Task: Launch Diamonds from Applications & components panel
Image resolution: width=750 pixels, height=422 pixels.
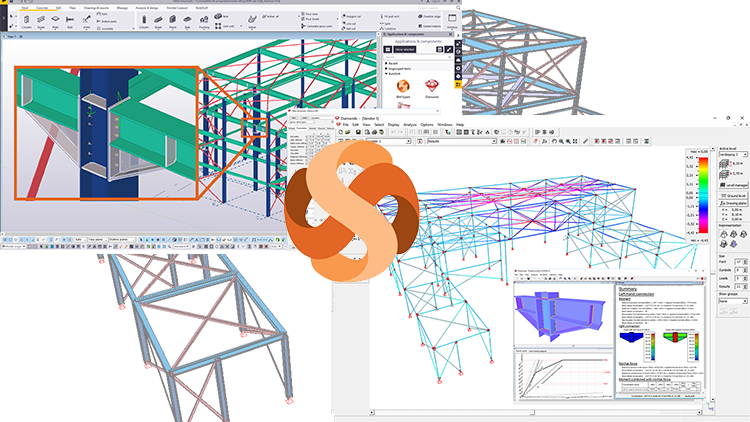Action: tap(432, 89)
